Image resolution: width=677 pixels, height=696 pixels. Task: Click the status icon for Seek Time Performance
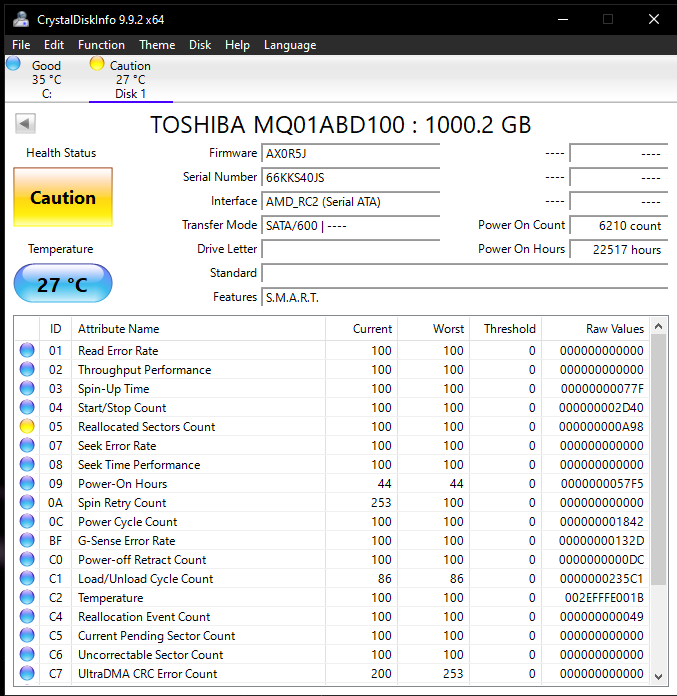(27, 464)
